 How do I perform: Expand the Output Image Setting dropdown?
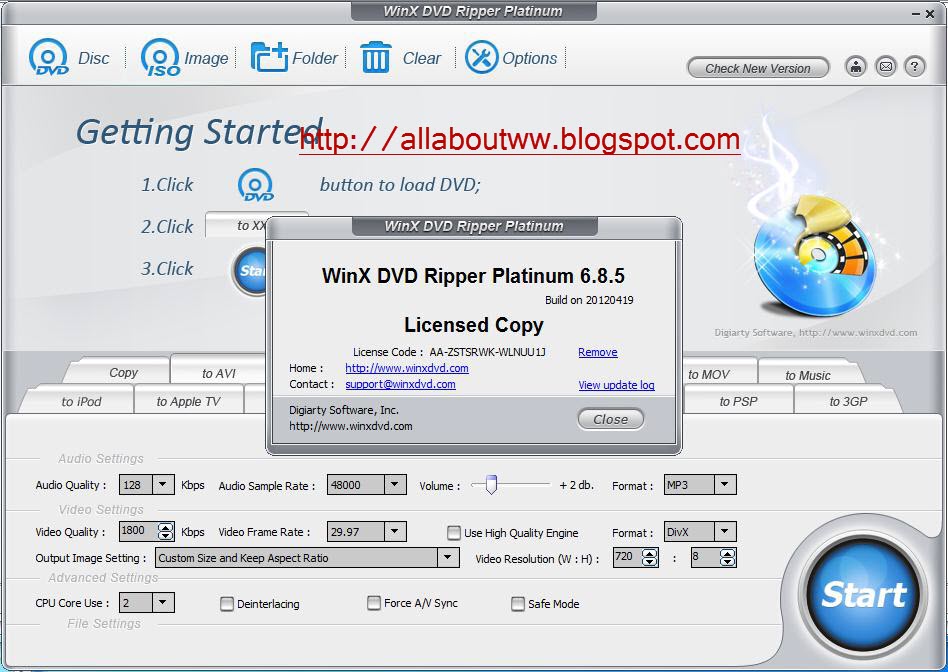point(447,557)
